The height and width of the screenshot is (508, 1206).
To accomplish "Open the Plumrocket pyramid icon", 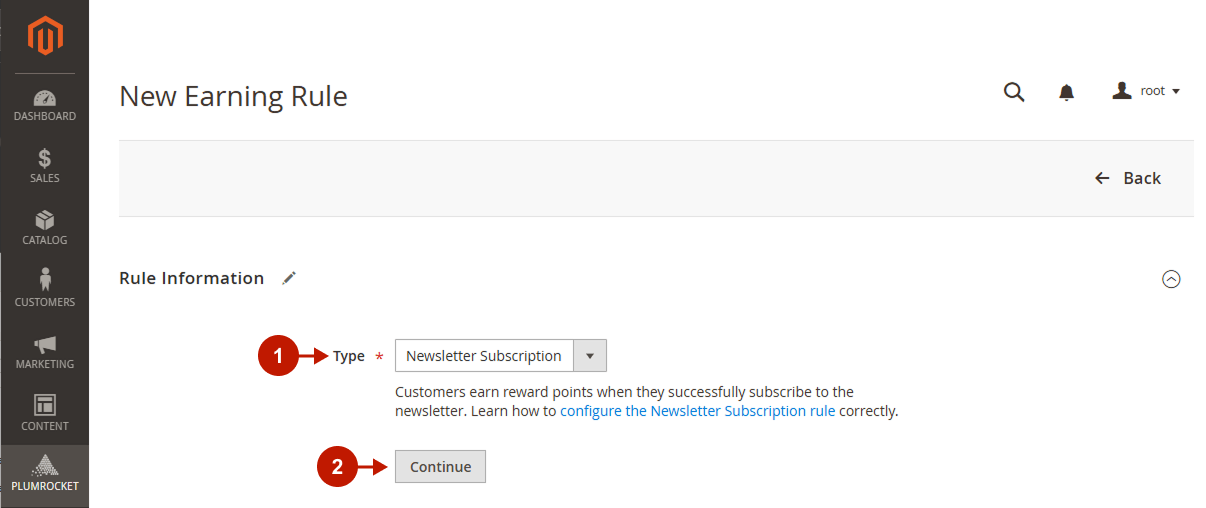I will point(45,466).
